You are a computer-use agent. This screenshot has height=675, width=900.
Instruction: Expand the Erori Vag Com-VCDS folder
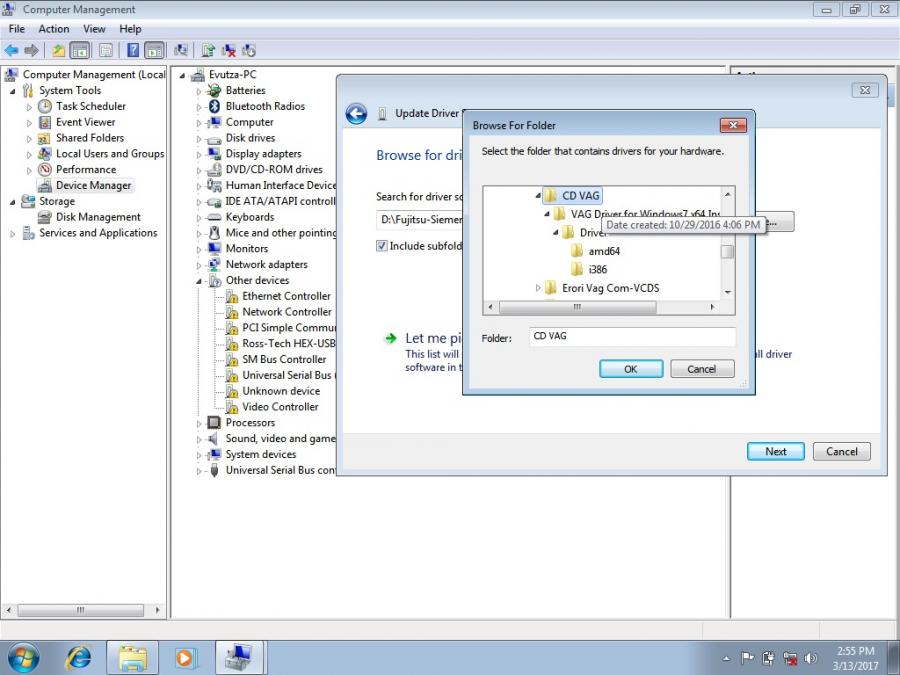[540, 288]
